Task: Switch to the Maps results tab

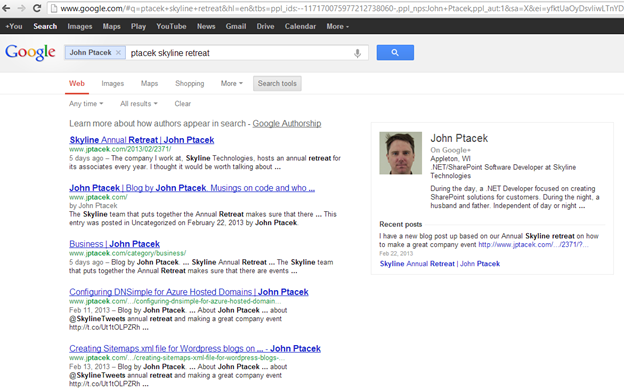Action: [149, 84]
